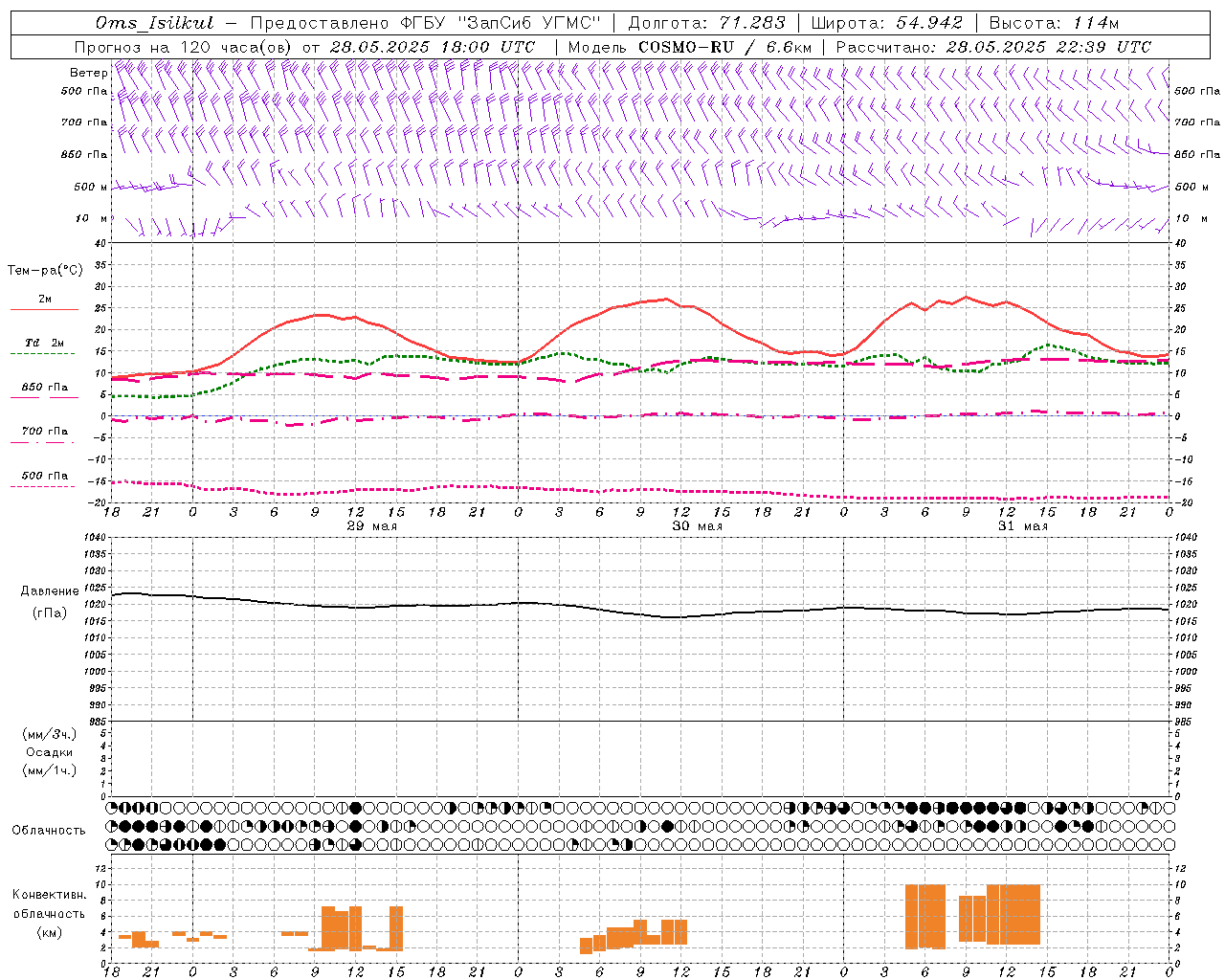Select the Тем-ра(°C) temperature panel label
This screenshot has width=1225, height=980.
pyautogui.click(x=45, y=271)
